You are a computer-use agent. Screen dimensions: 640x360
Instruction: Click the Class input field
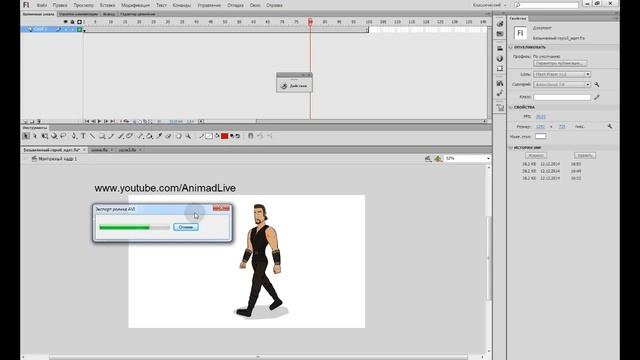pyautogui.click(x=562, y=97)
